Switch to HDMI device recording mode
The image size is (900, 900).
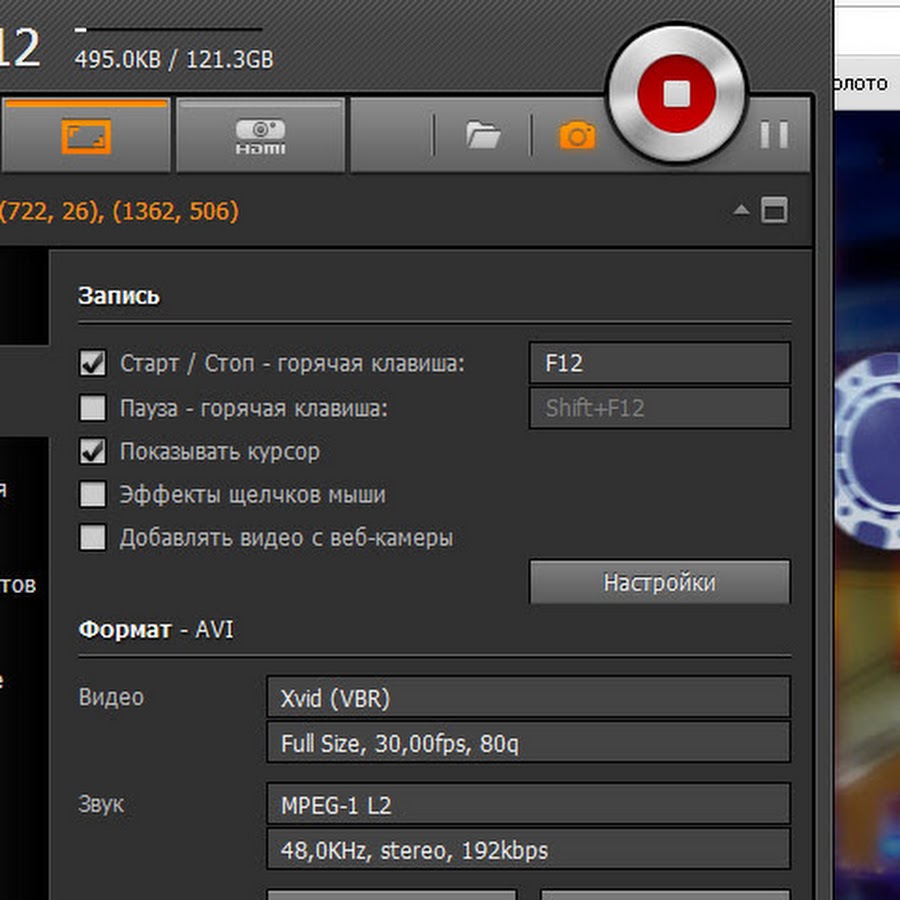click(260, 136)
